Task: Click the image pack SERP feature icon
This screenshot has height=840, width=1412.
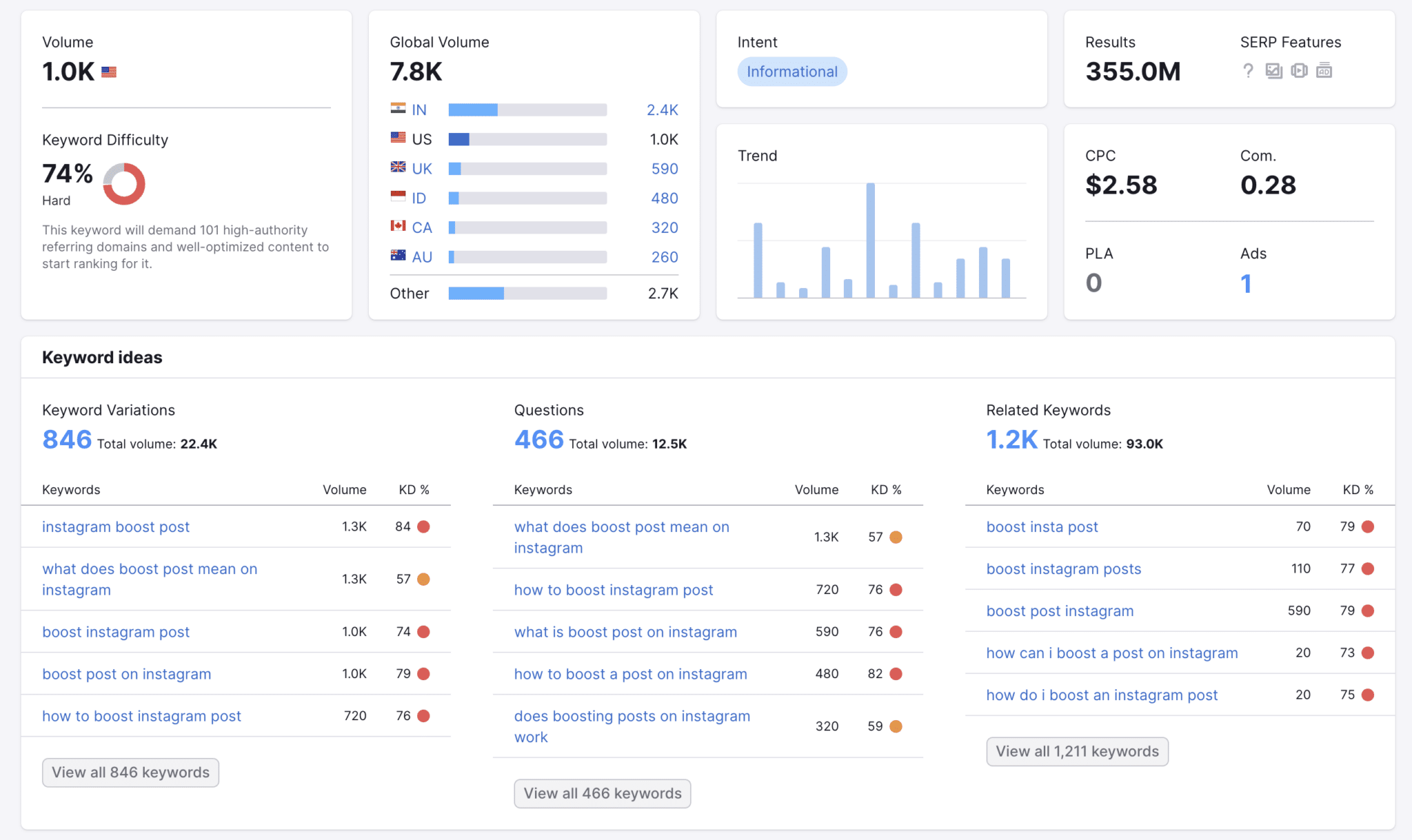Action: click(x=1273, y=71)
